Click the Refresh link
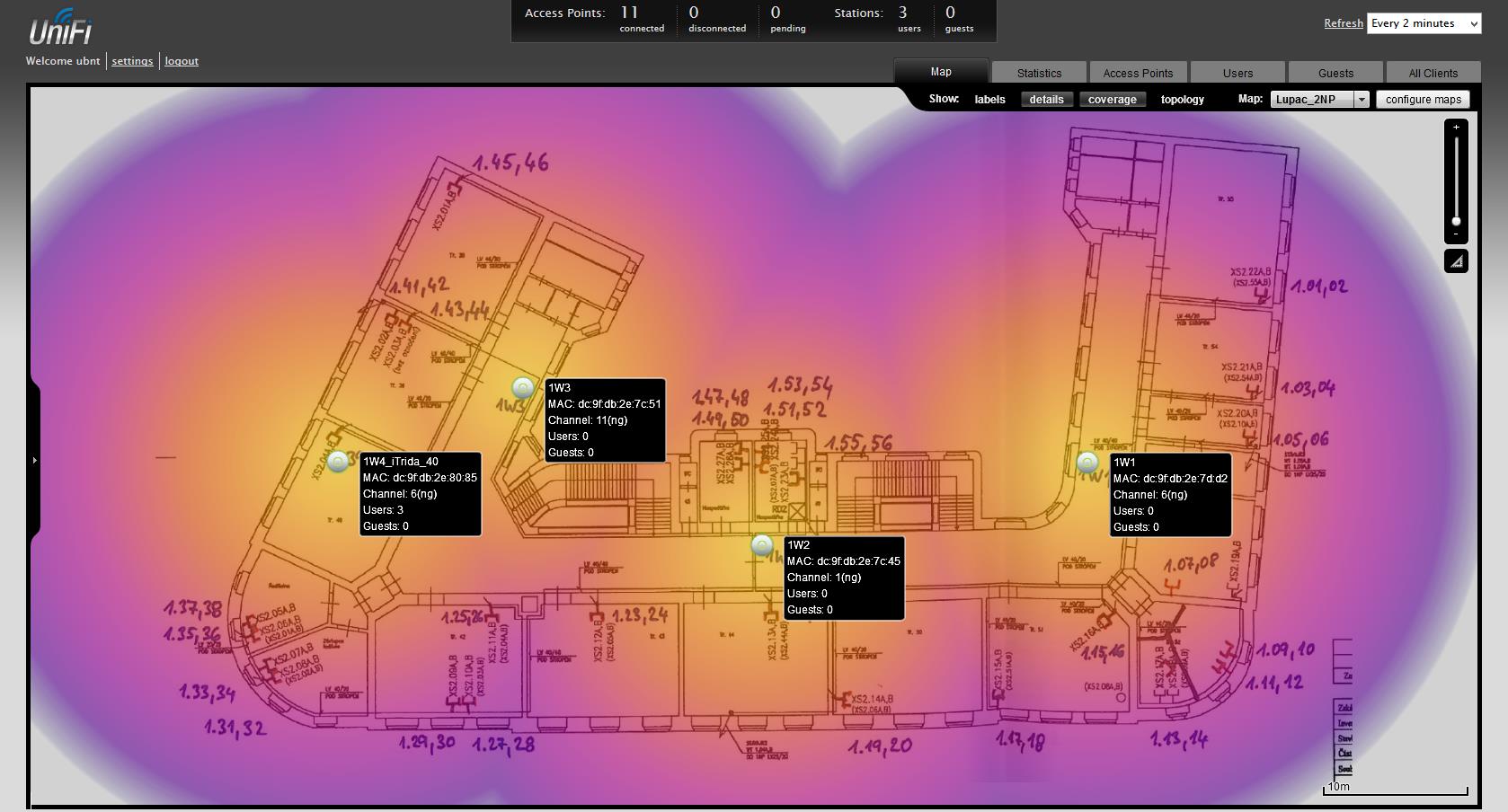 [1343, 23]
